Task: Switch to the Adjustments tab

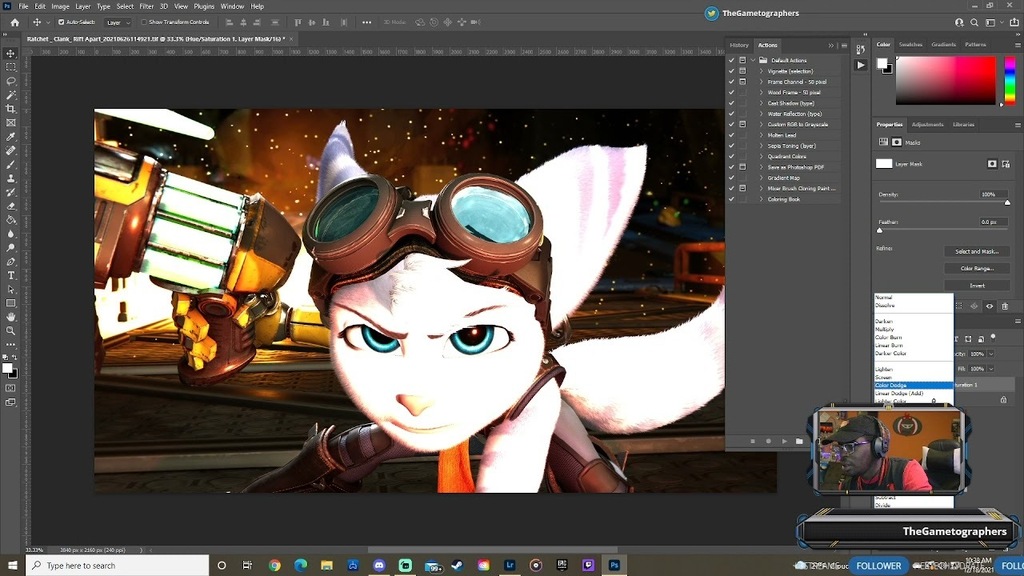Action: [927, 124]
